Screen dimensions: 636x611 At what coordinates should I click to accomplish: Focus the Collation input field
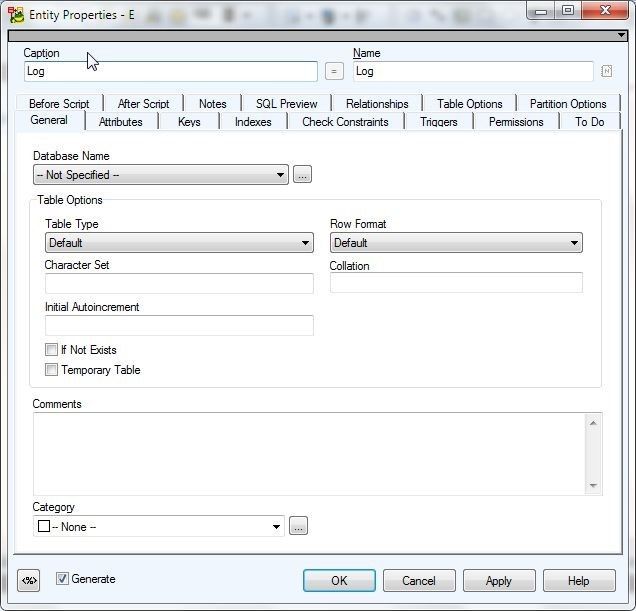click(456, 282)
